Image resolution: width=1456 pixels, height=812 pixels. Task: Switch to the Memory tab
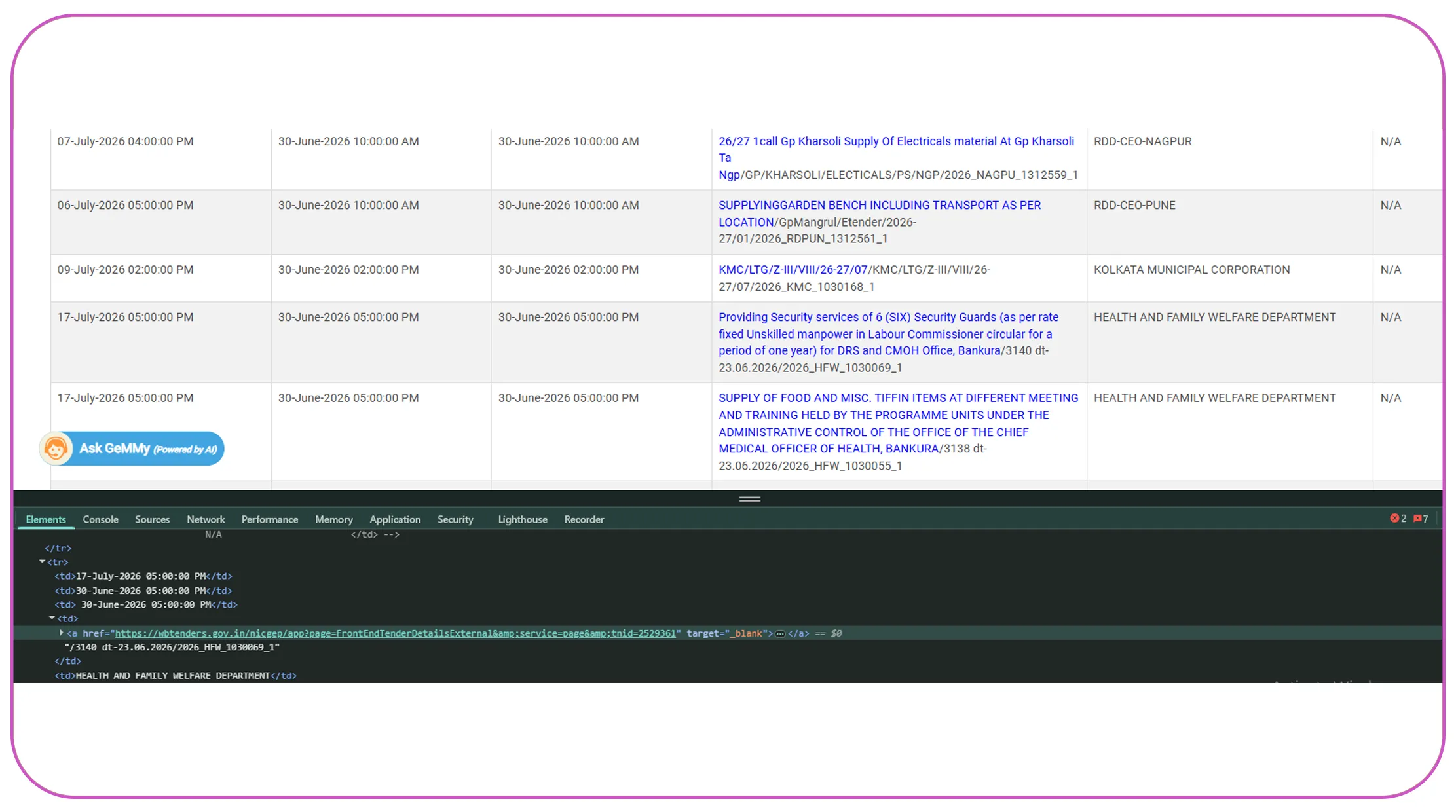333,519
